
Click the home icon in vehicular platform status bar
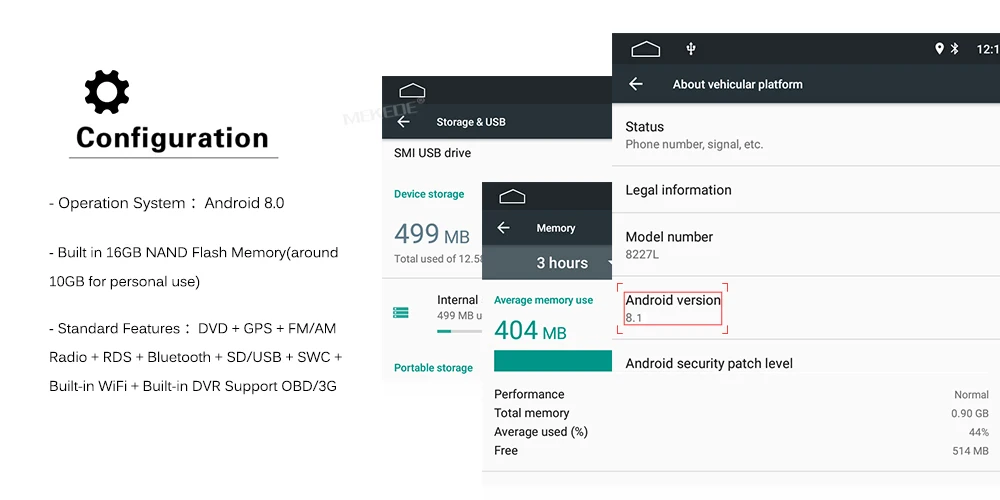[645, 49]
